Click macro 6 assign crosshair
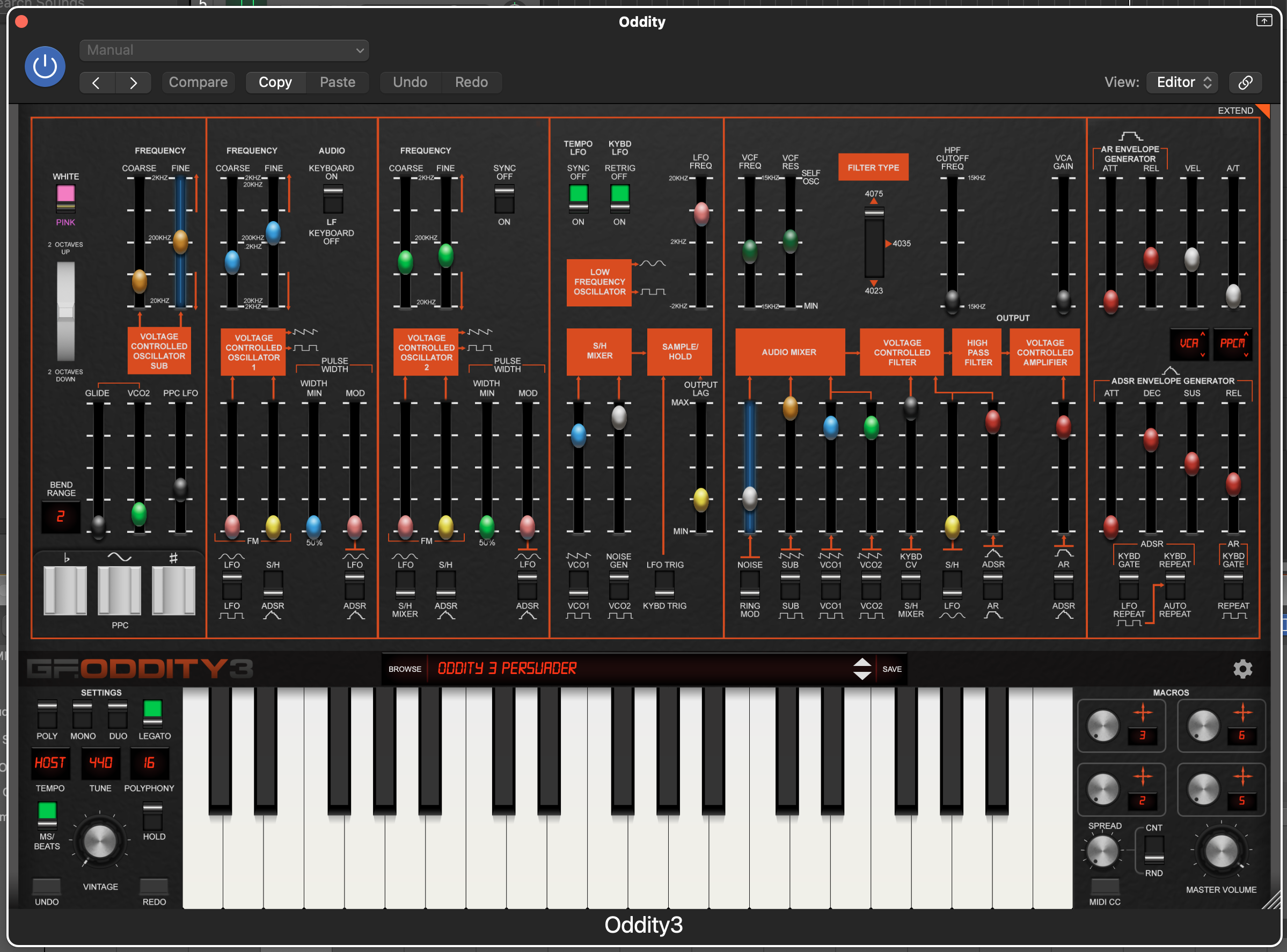Image resolution: width=1287 pixels, height=952 pixels. 1242,713
